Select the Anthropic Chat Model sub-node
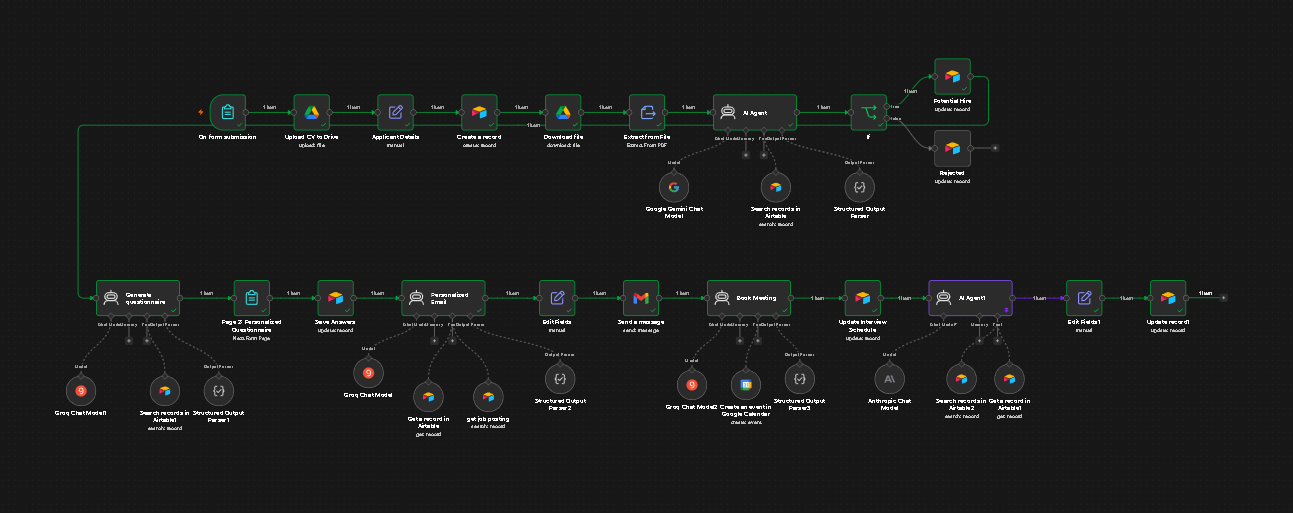 click(892, 378)
